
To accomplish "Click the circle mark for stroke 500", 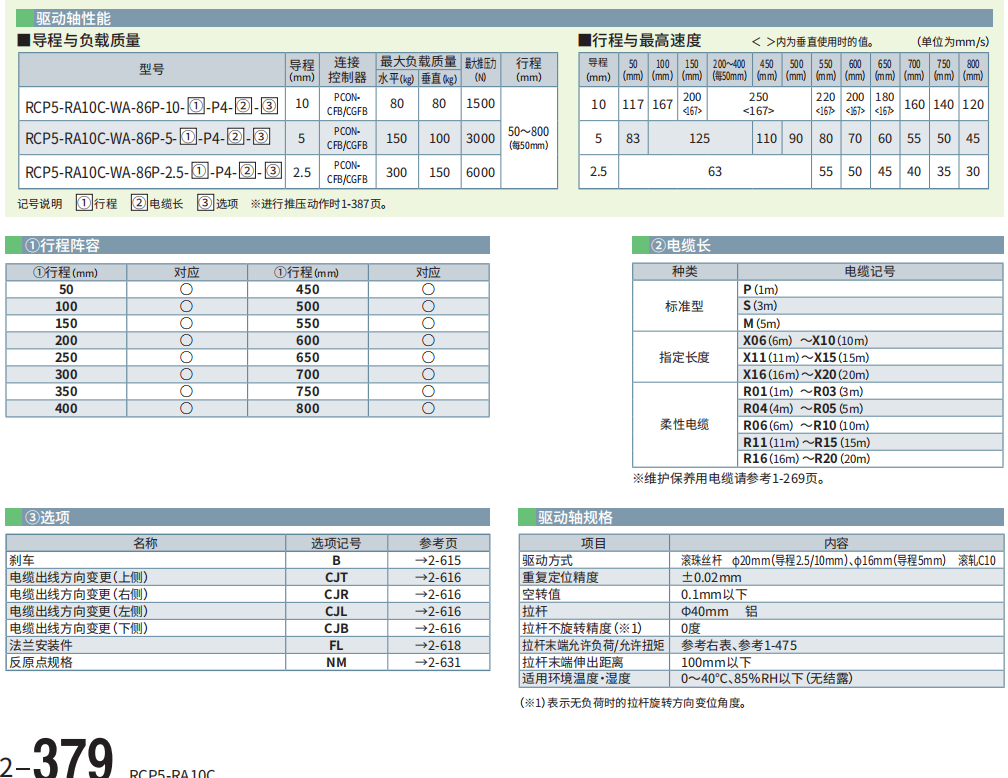I will pyautogui.click(x=428, y=306).
